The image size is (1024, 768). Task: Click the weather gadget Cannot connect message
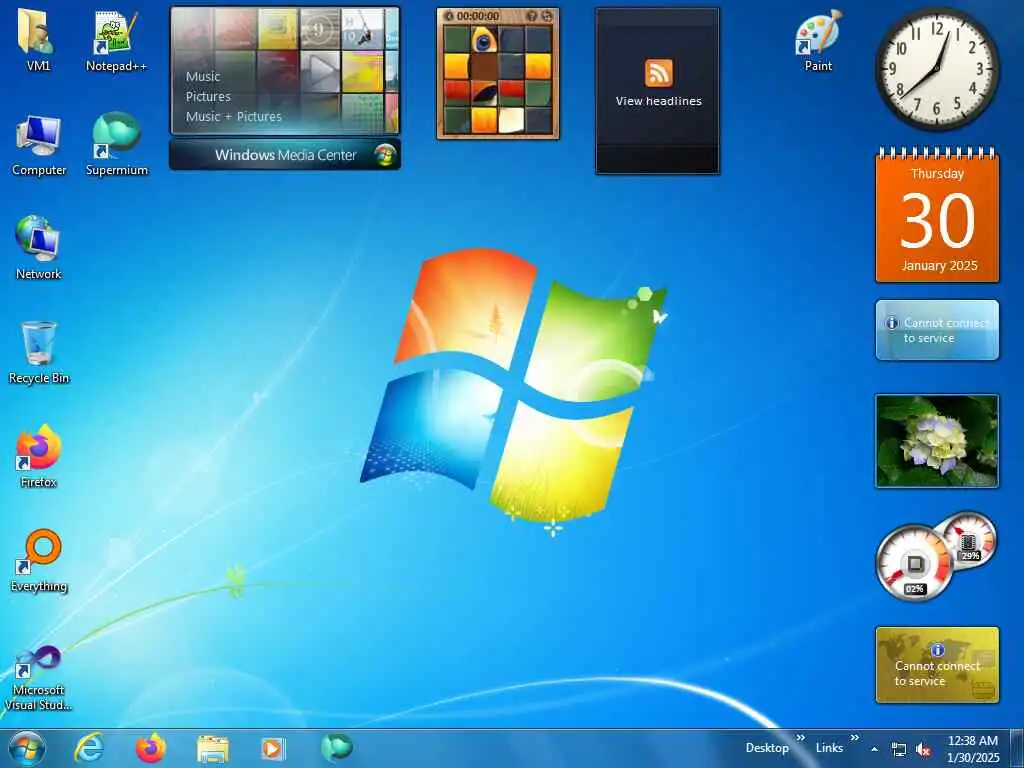click(945, 330)
